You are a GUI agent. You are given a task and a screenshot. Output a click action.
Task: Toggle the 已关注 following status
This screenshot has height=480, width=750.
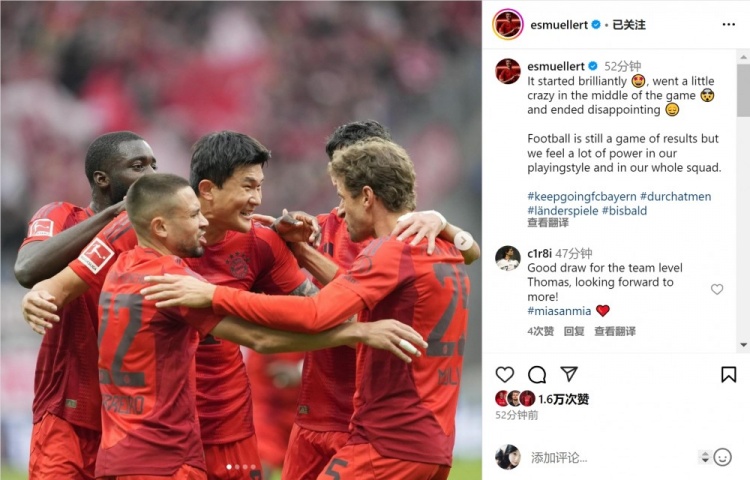(x=629, y=25)
